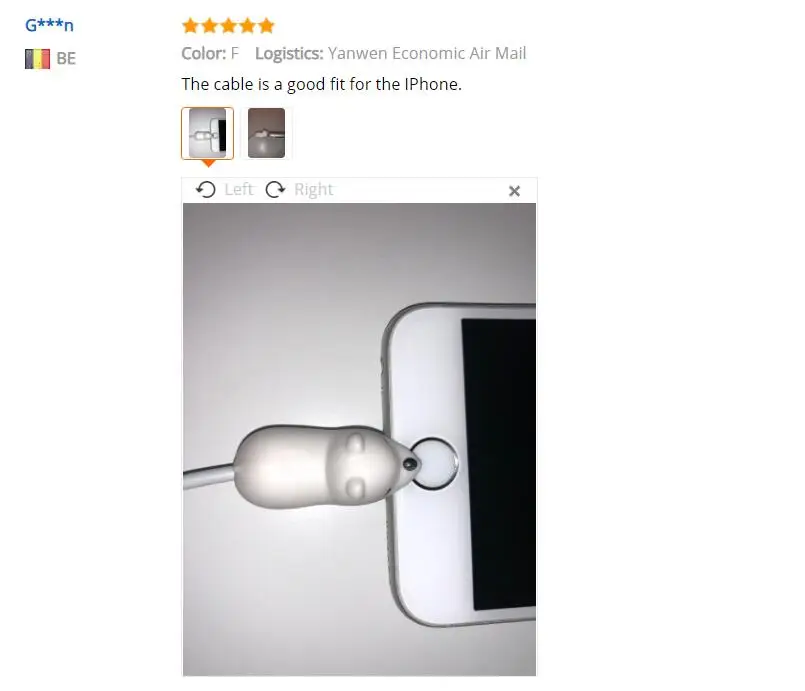Click the "Left" rotate label
This screenshot has width=805, height=691.
click(x=239, y=189)
